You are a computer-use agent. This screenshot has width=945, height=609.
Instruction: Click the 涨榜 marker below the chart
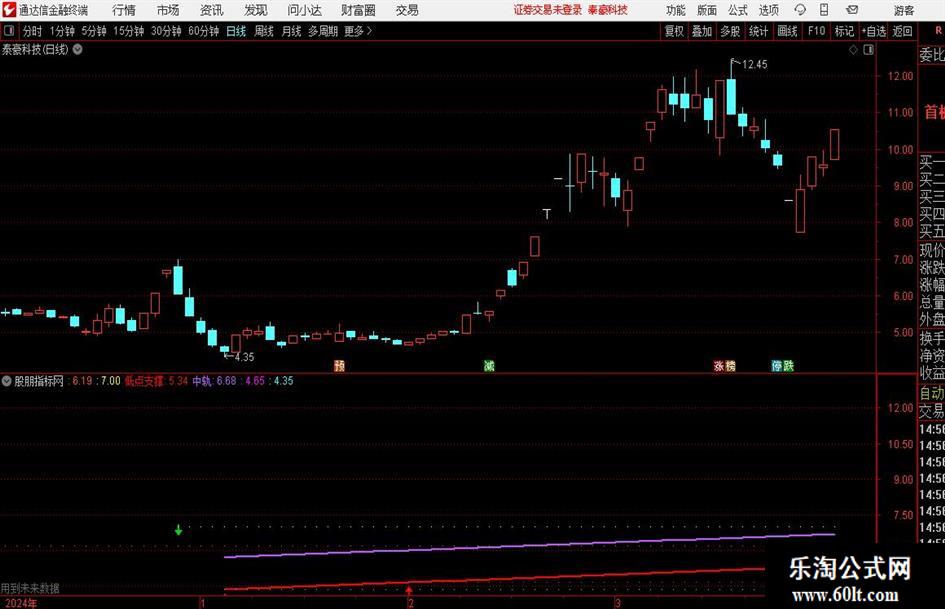point(724,365)
